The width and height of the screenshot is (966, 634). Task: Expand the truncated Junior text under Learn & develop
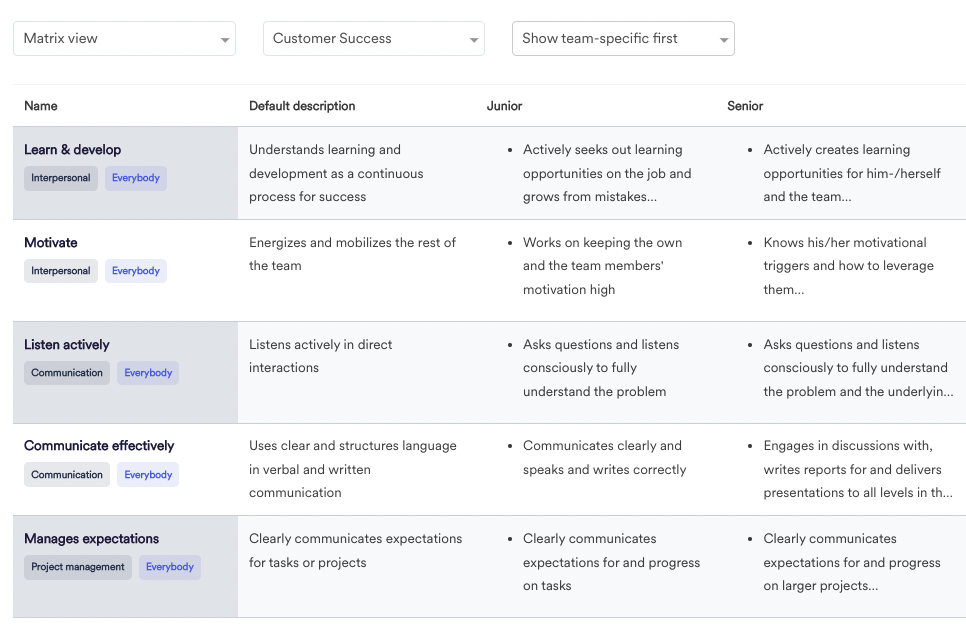coord(652,196)
